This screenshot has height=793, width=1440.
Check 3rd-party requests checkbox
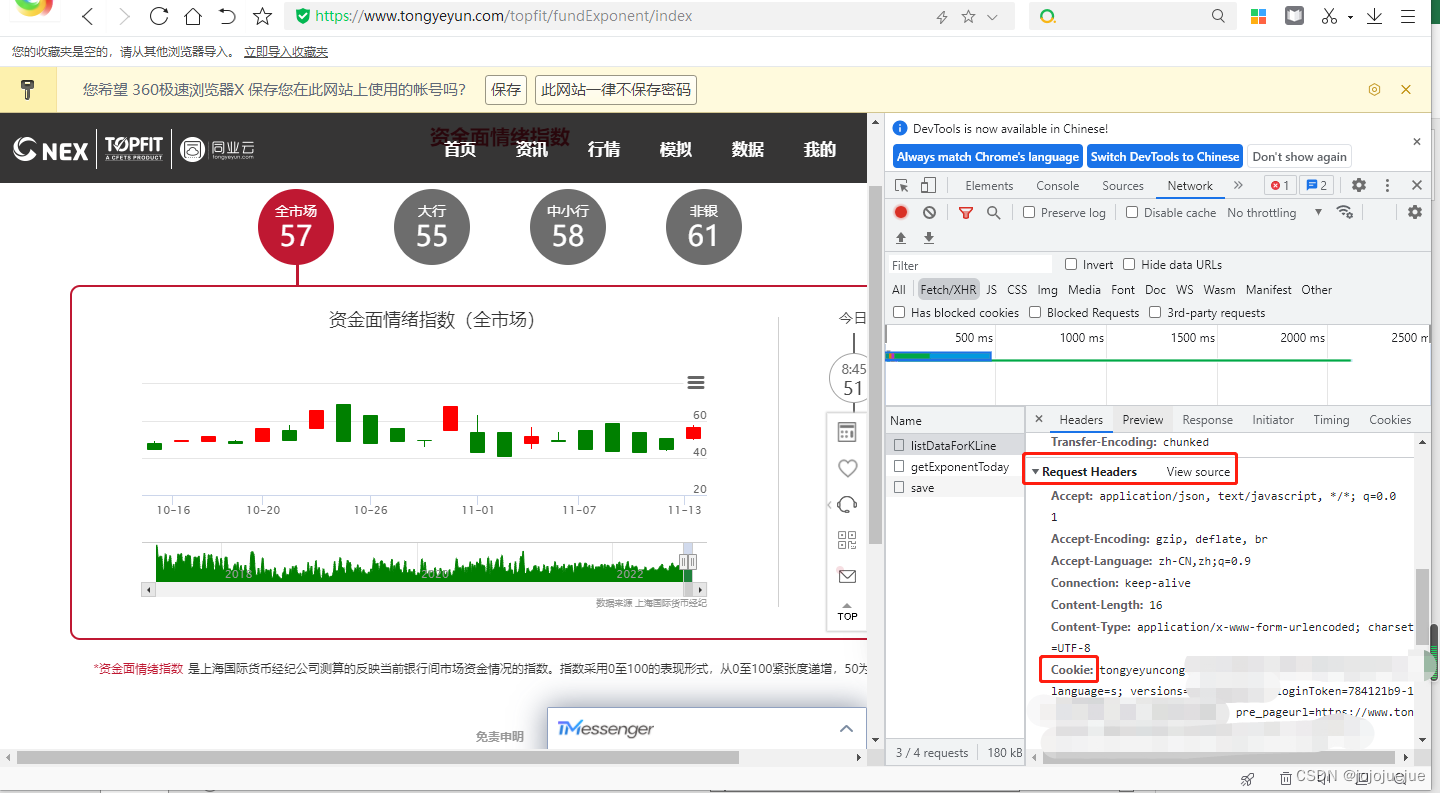[x=1155, y=312]
